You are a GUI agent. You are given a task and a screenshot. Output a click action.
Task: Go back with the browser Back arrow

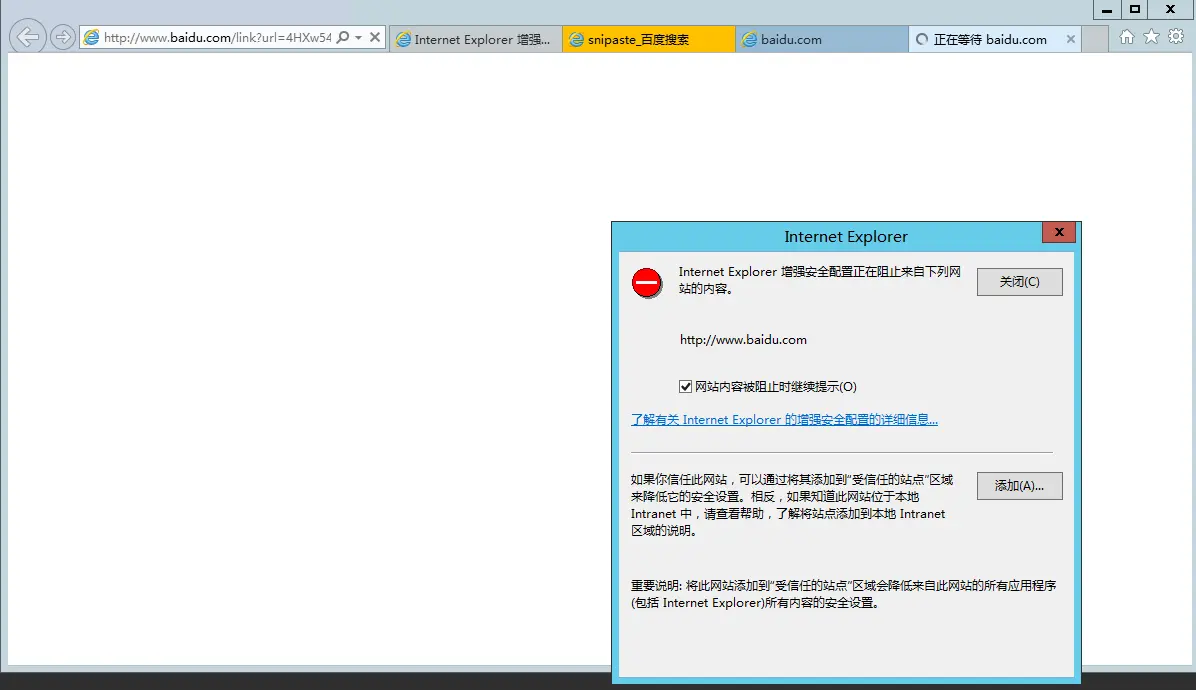pyautogui.click(x=28, y=37)
